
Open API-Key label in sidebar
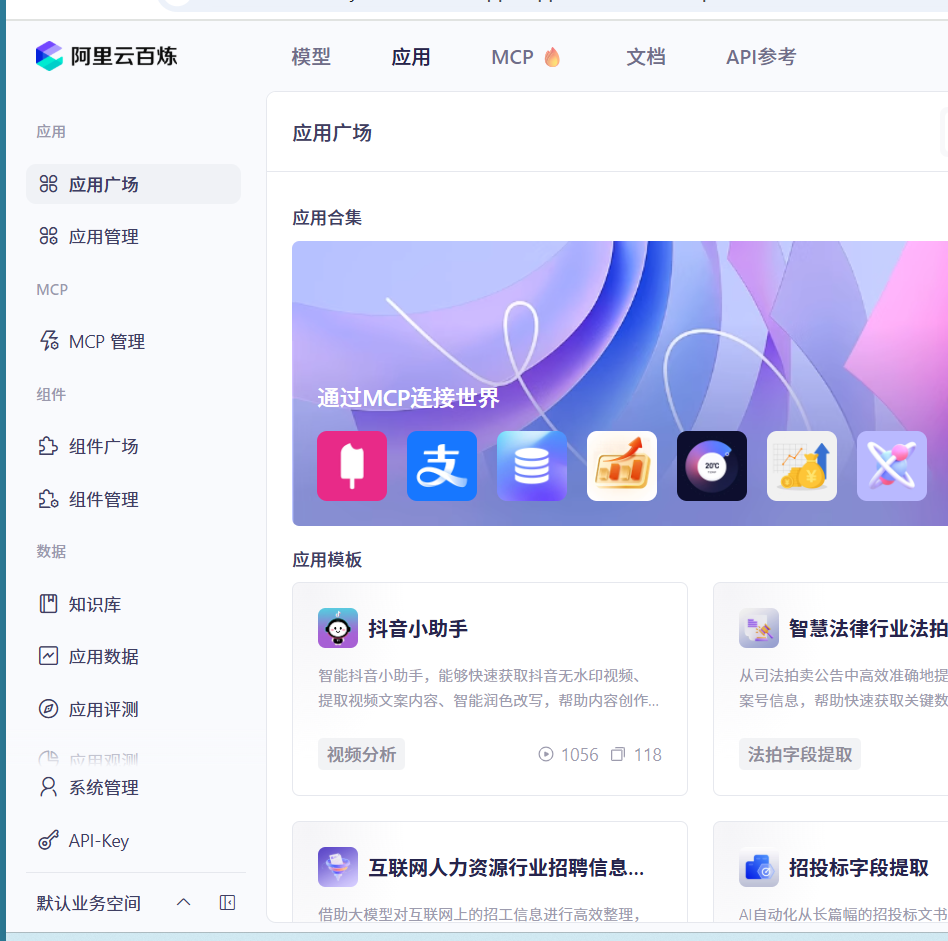click(x=99, y=841)
